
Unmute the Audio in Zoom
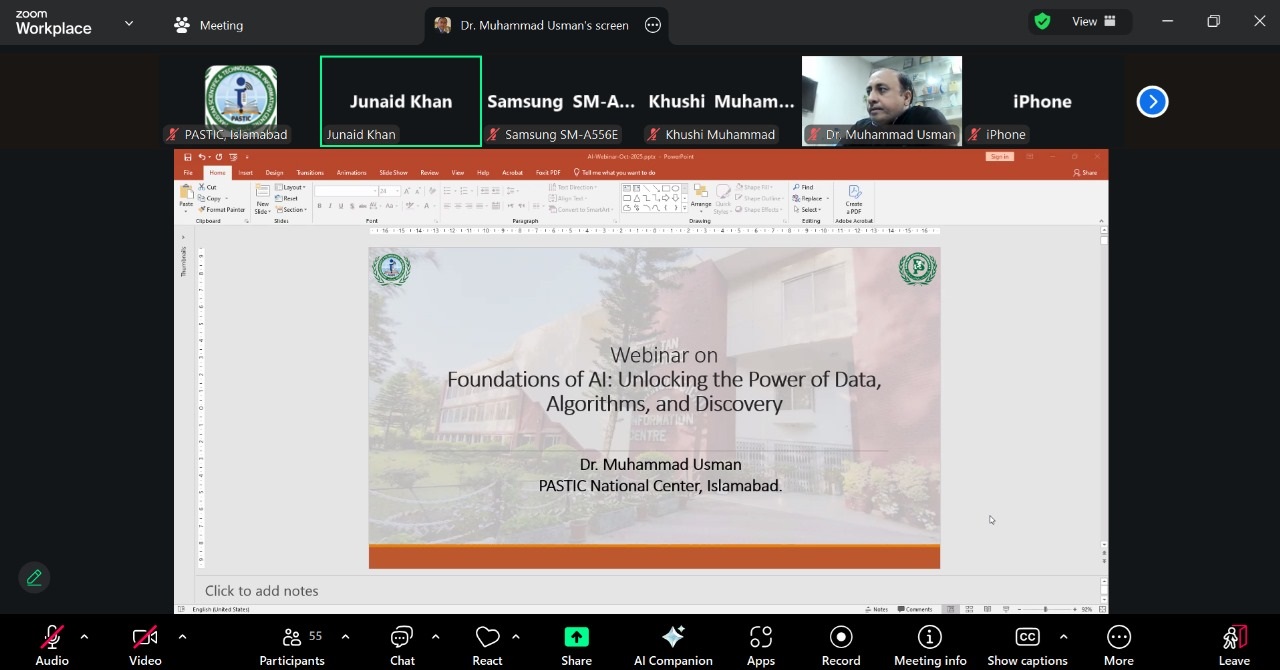pos(51,644)
